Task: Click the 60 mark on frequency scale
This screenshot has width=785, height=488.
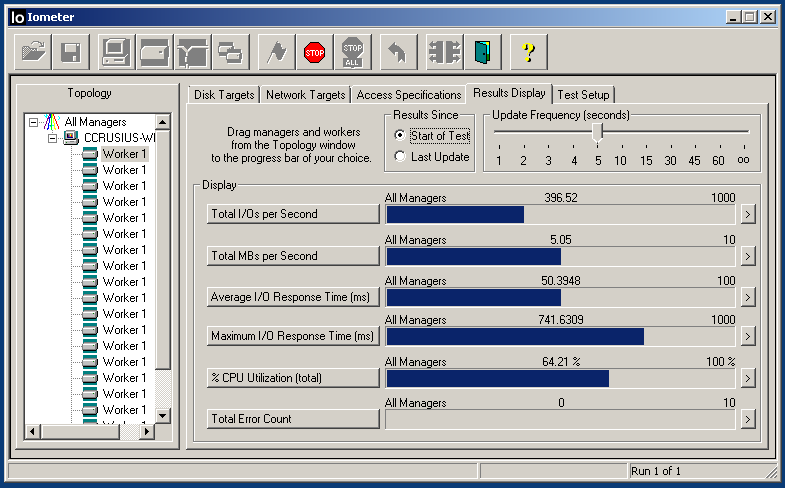Action: pos(718,161)
